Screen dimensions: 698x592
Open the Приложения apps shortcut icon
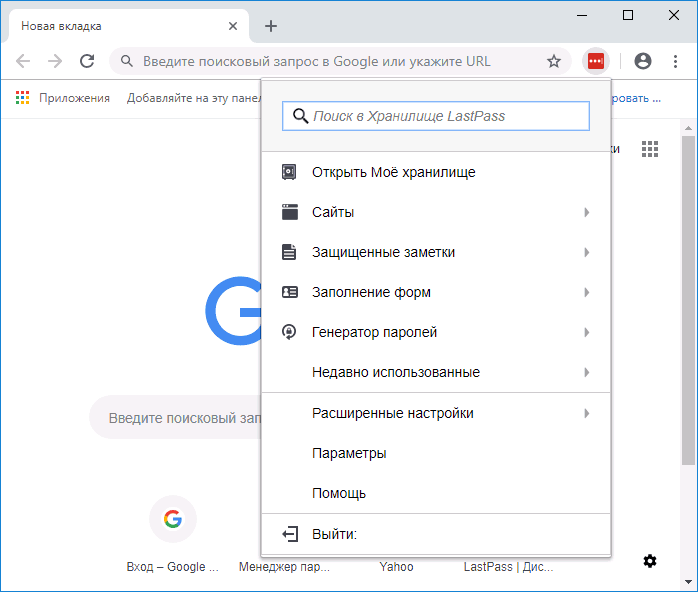click(22, 97)
